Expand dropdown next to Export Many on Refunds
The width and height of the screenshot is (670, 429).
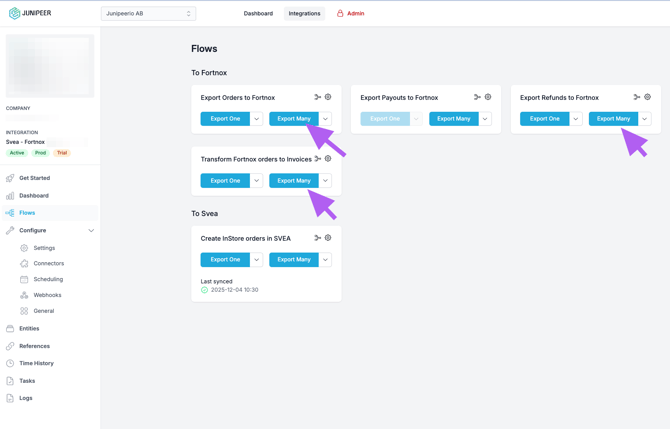(x=645, y=119)
